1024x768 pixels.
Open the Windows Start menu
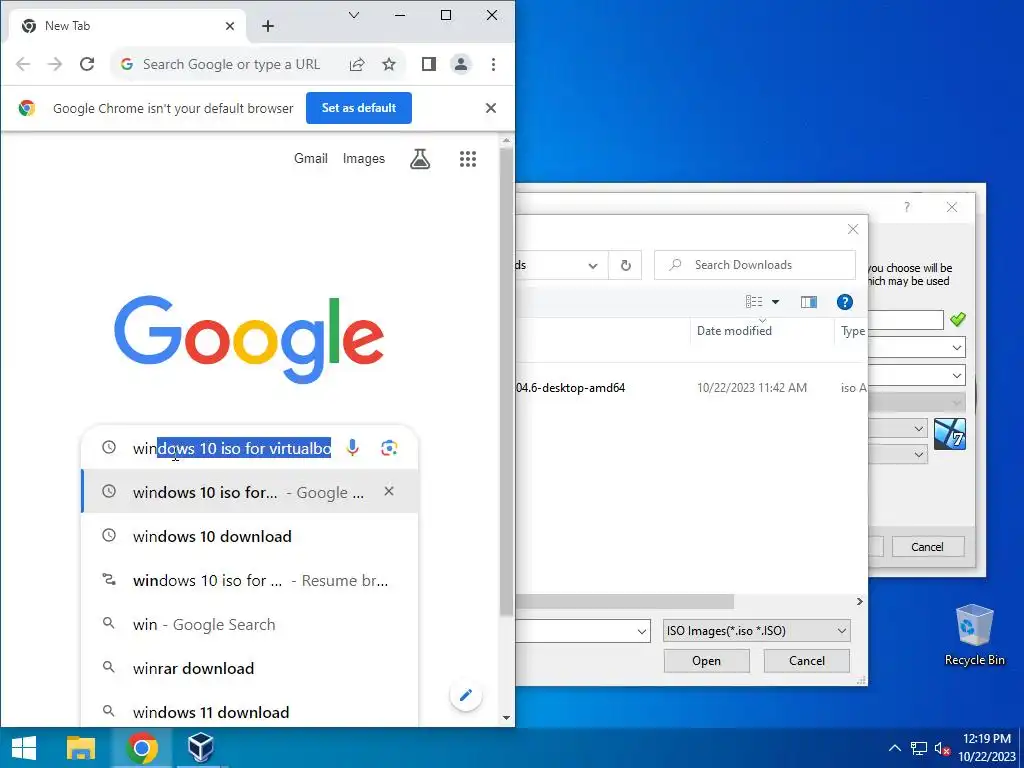[x=24, y=748]
